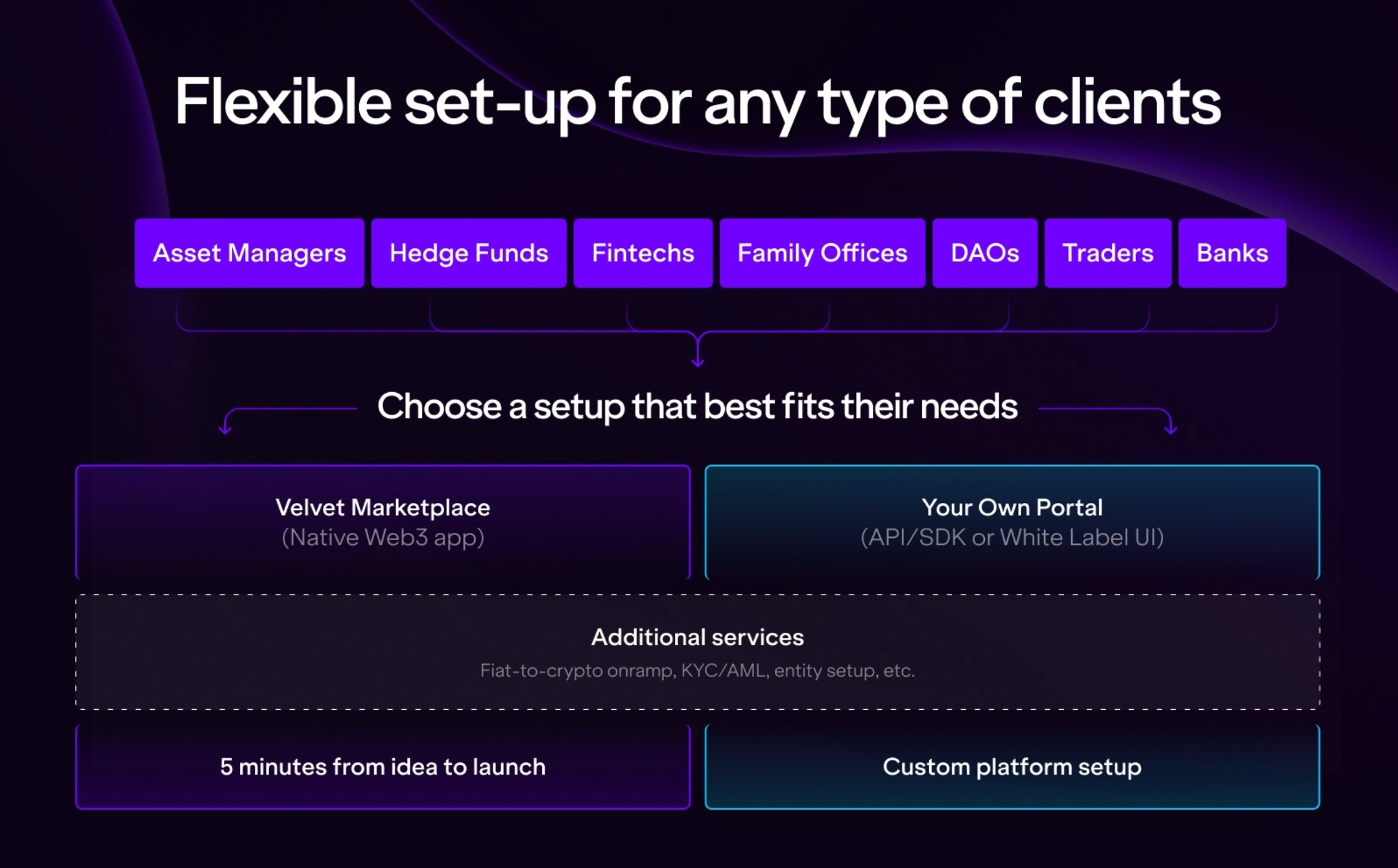Click the Choose a setup heading text
The image size is (1398, 868).
[697, 407]
